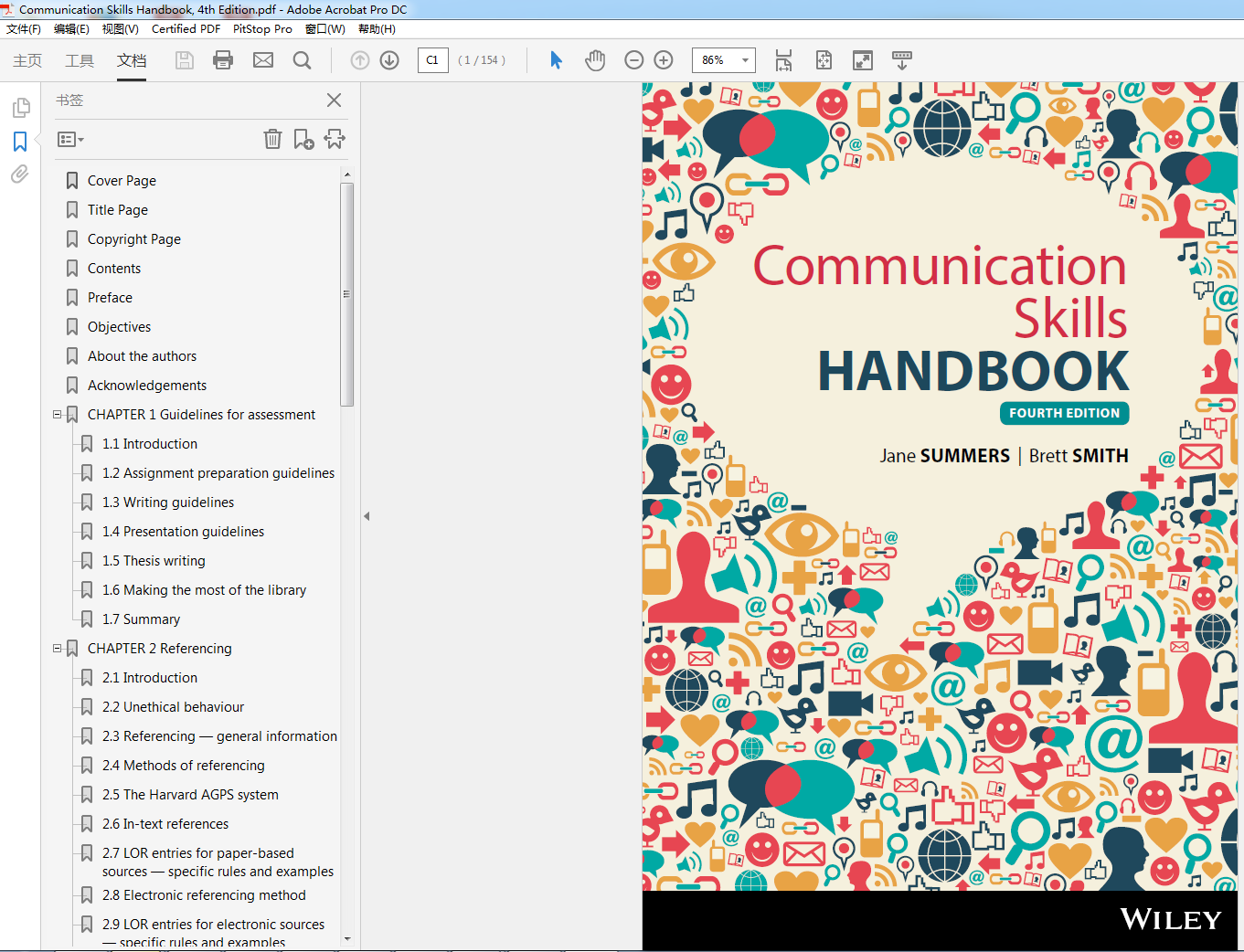Open 1.4 Presentation guidelines bookmark
The image size is (1244, 952).
tap(183, 532)
